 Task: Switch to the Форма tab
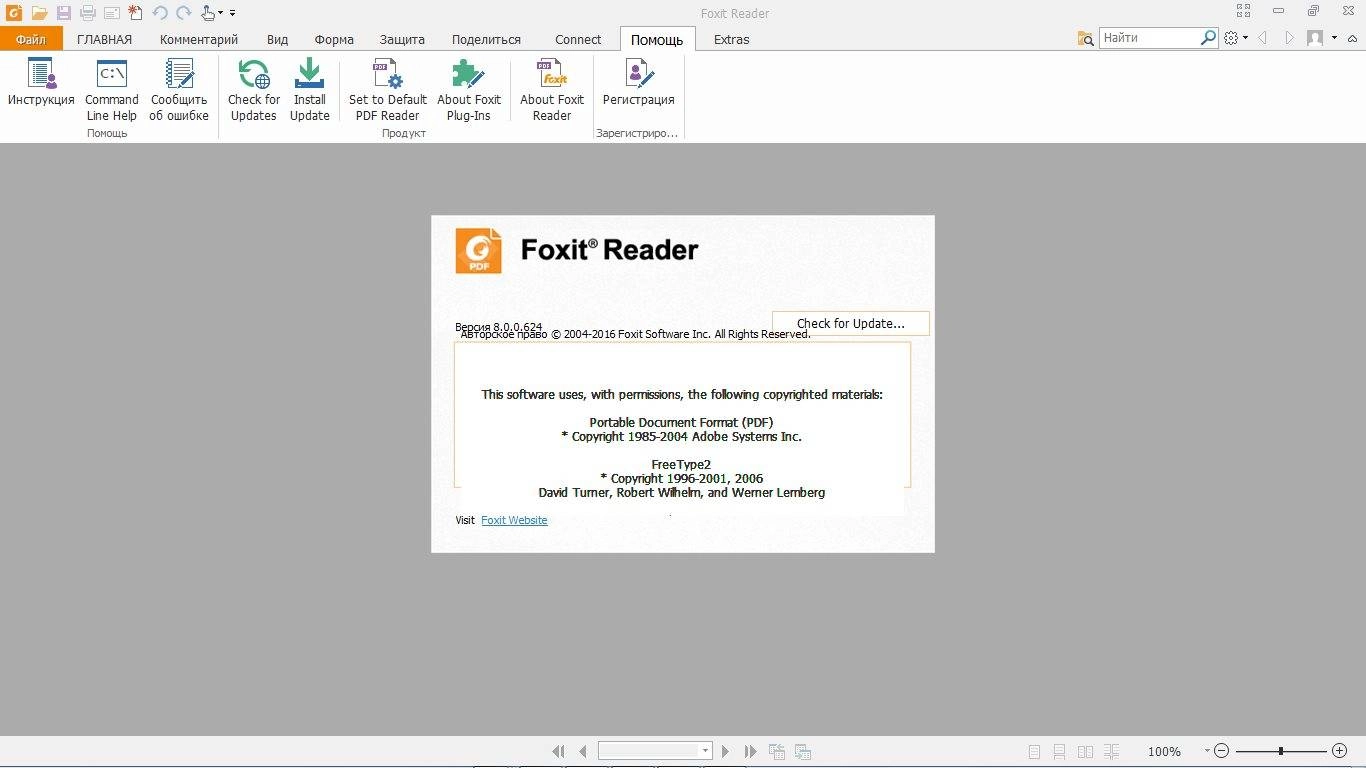pos(334,39)
